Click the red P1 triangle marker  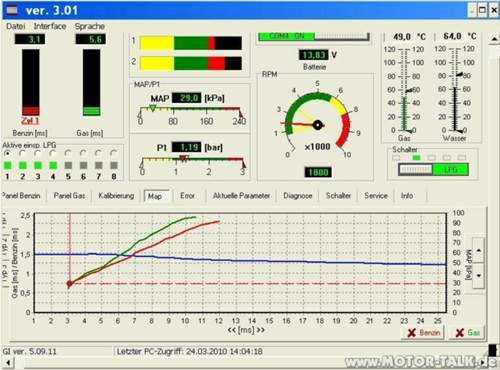click(x=183, y=158)
